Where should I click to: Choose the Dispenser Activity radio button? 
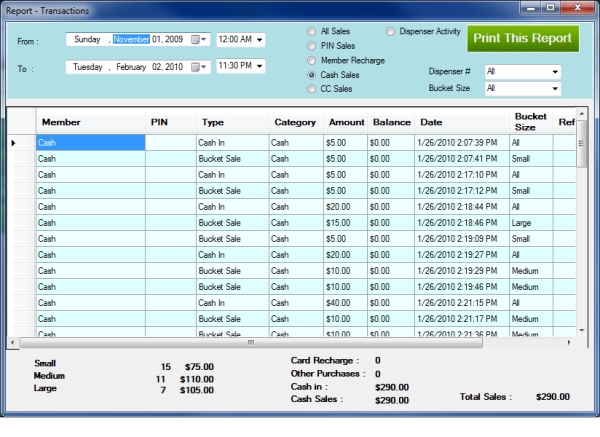pos(391,32)
